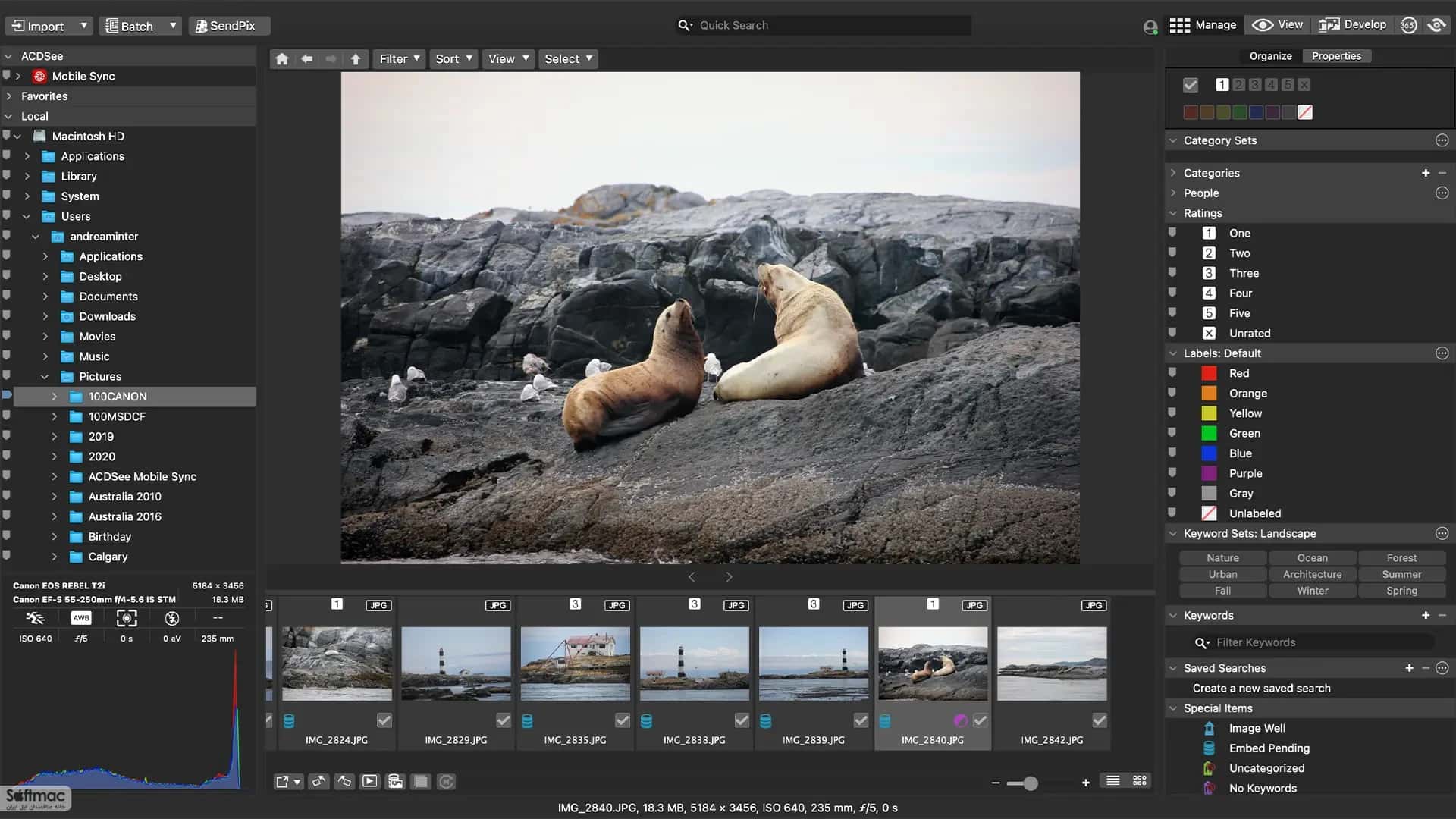Screen dimensions: 1456x819
Task: Open the user account profile icon
Action: 1150,27
